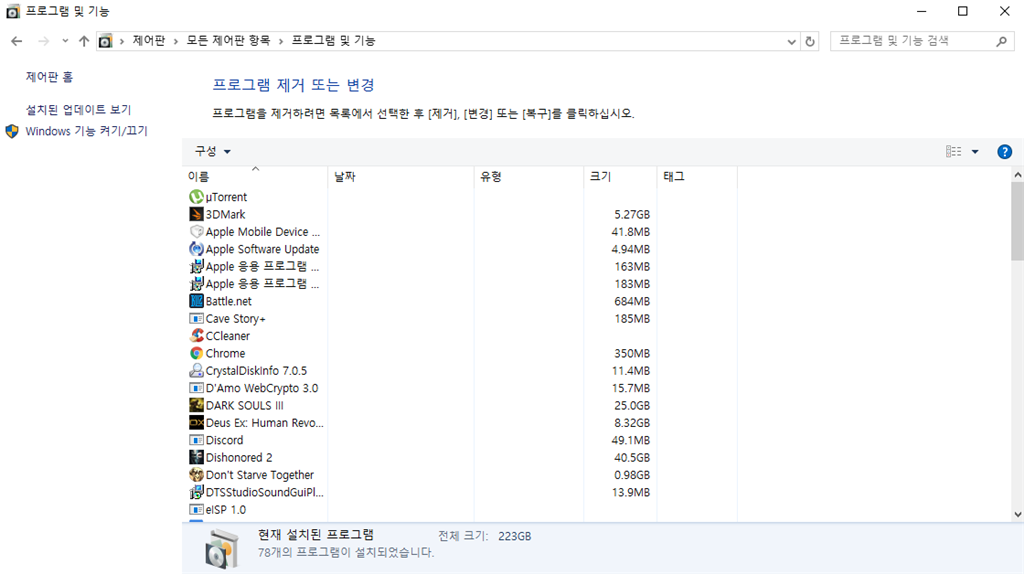Click the Windows features shield icon
Viewport: 1024px width, 574px height.
click(x=12, y=131)
